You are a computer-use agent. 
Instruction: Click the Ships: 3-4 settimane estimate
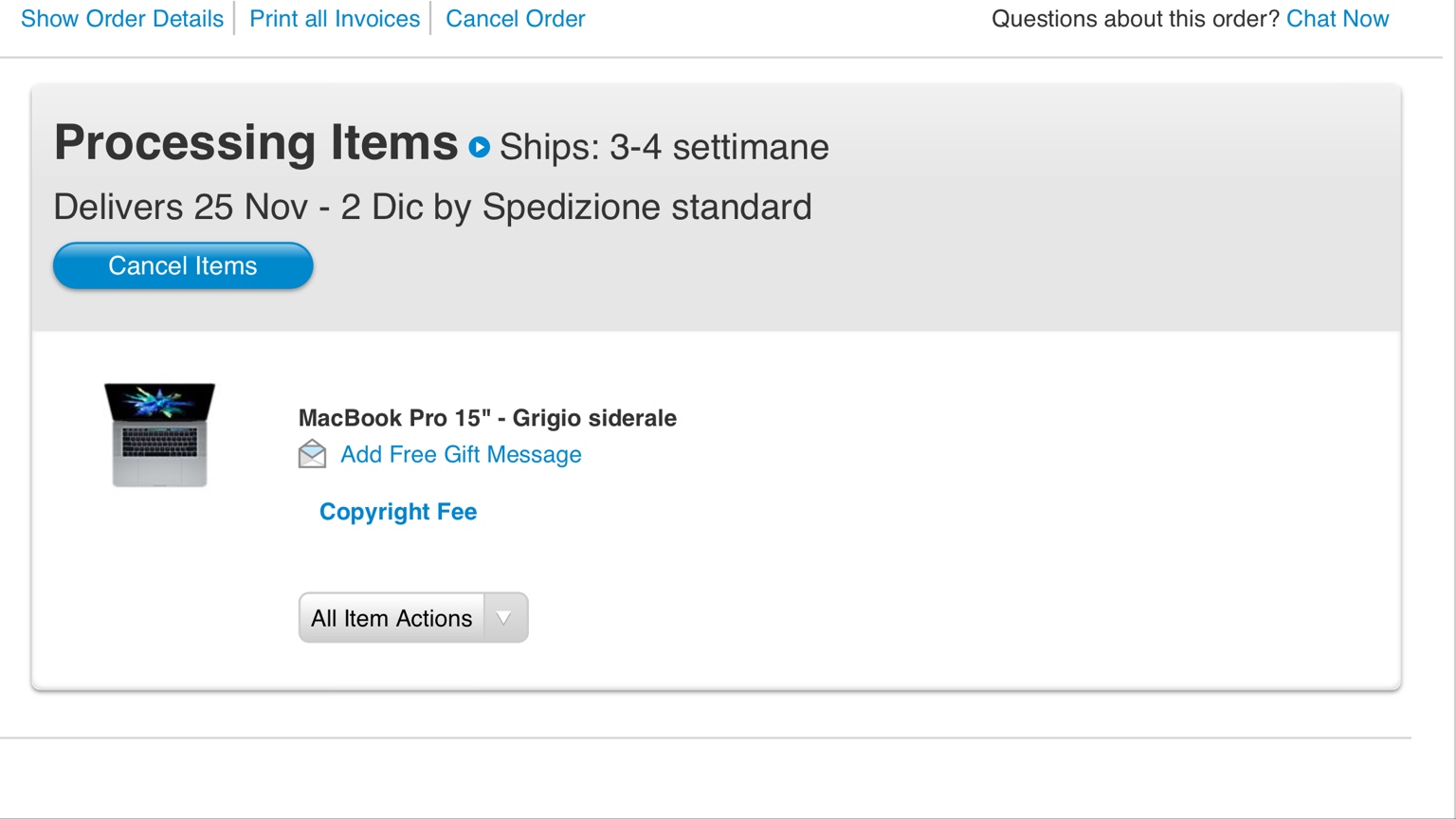[x=664, y=147]
